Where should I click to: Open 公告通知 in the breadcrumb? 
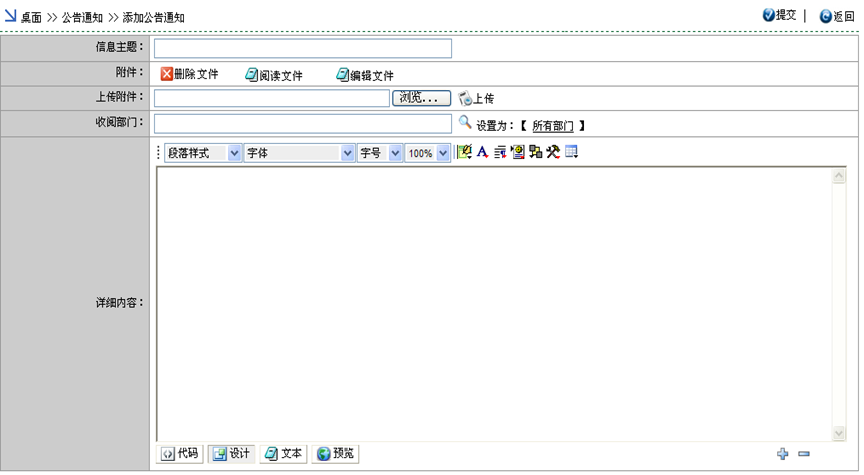(82, 18)
